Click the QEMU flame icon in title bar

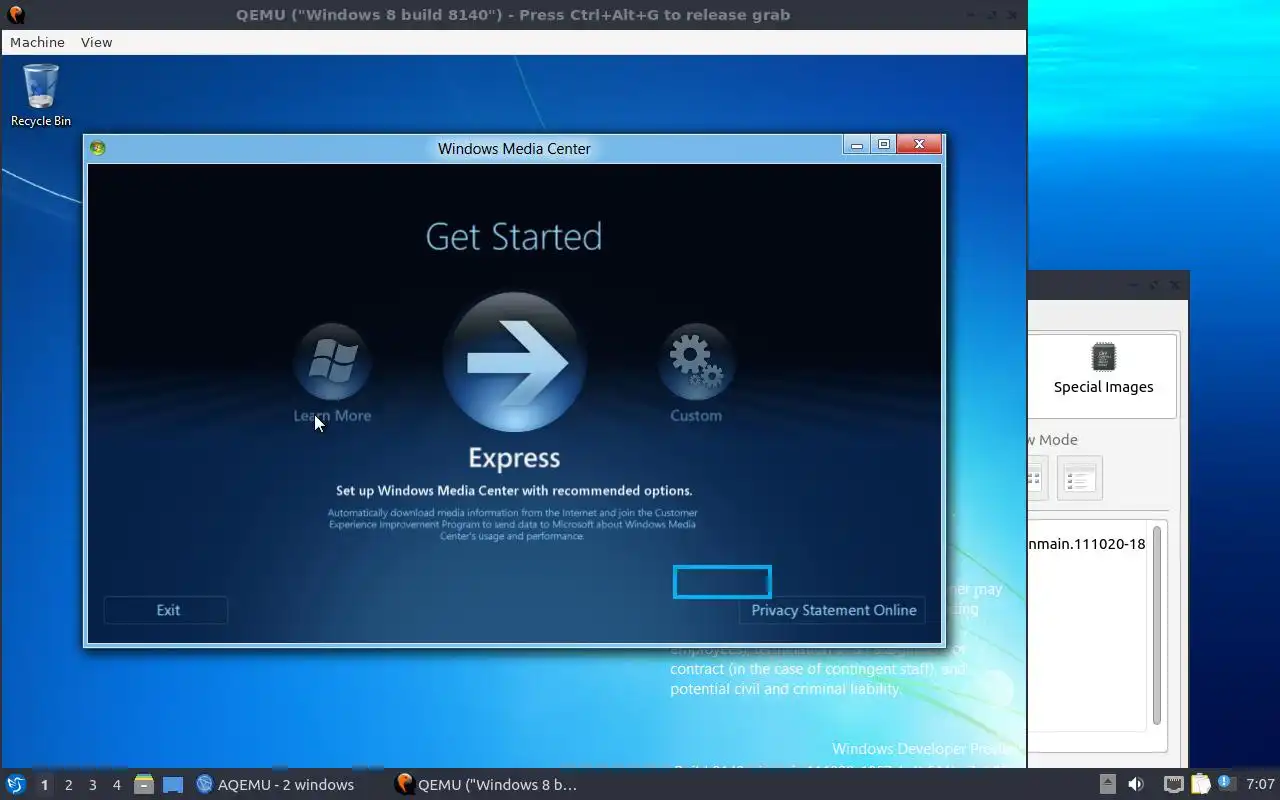(x=15, y=15)
